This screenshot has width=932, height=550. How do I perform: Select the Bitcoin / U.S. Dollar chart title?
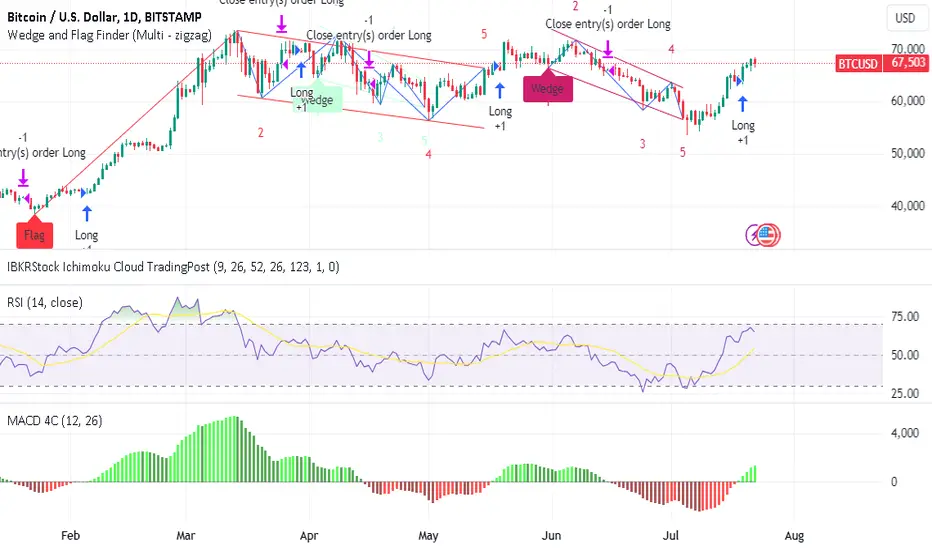tap(105, 17)
